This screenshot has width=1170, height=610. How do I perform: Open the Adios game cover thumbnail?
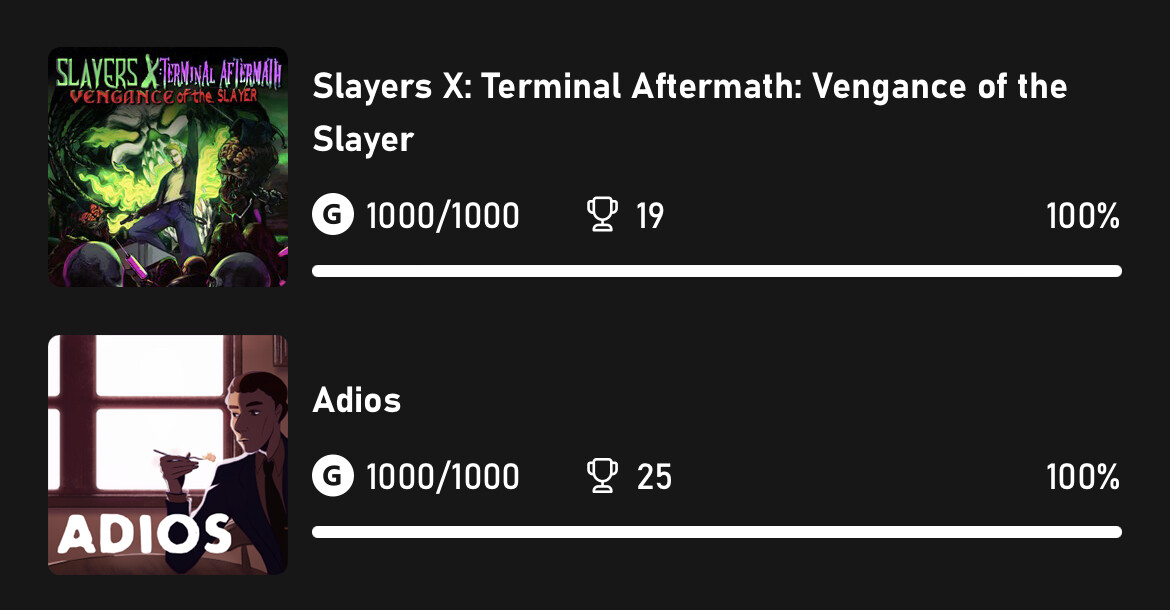[x=168, y=455]
